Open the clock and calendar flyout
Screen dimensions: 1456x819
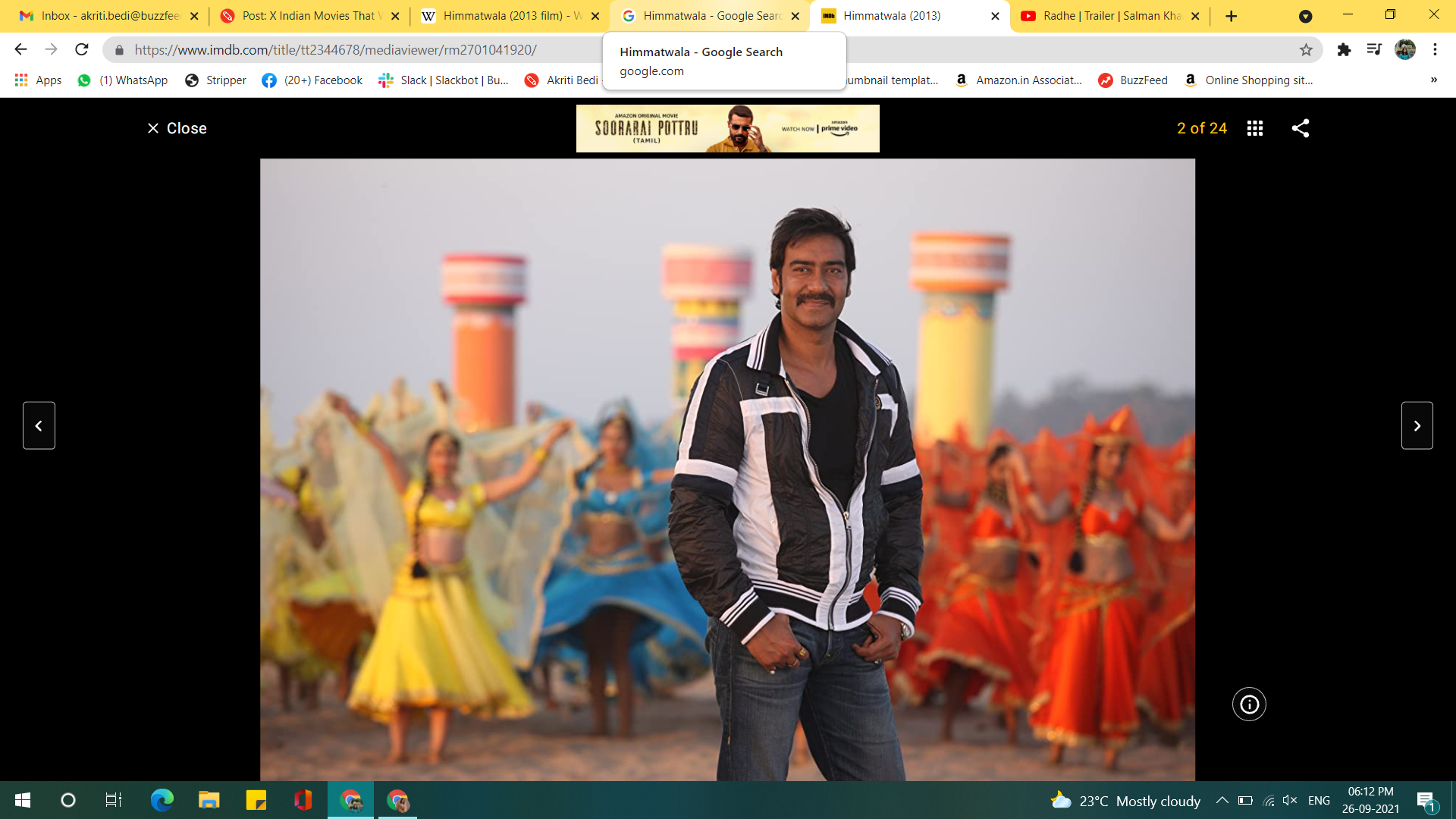tap(1370, 800)
